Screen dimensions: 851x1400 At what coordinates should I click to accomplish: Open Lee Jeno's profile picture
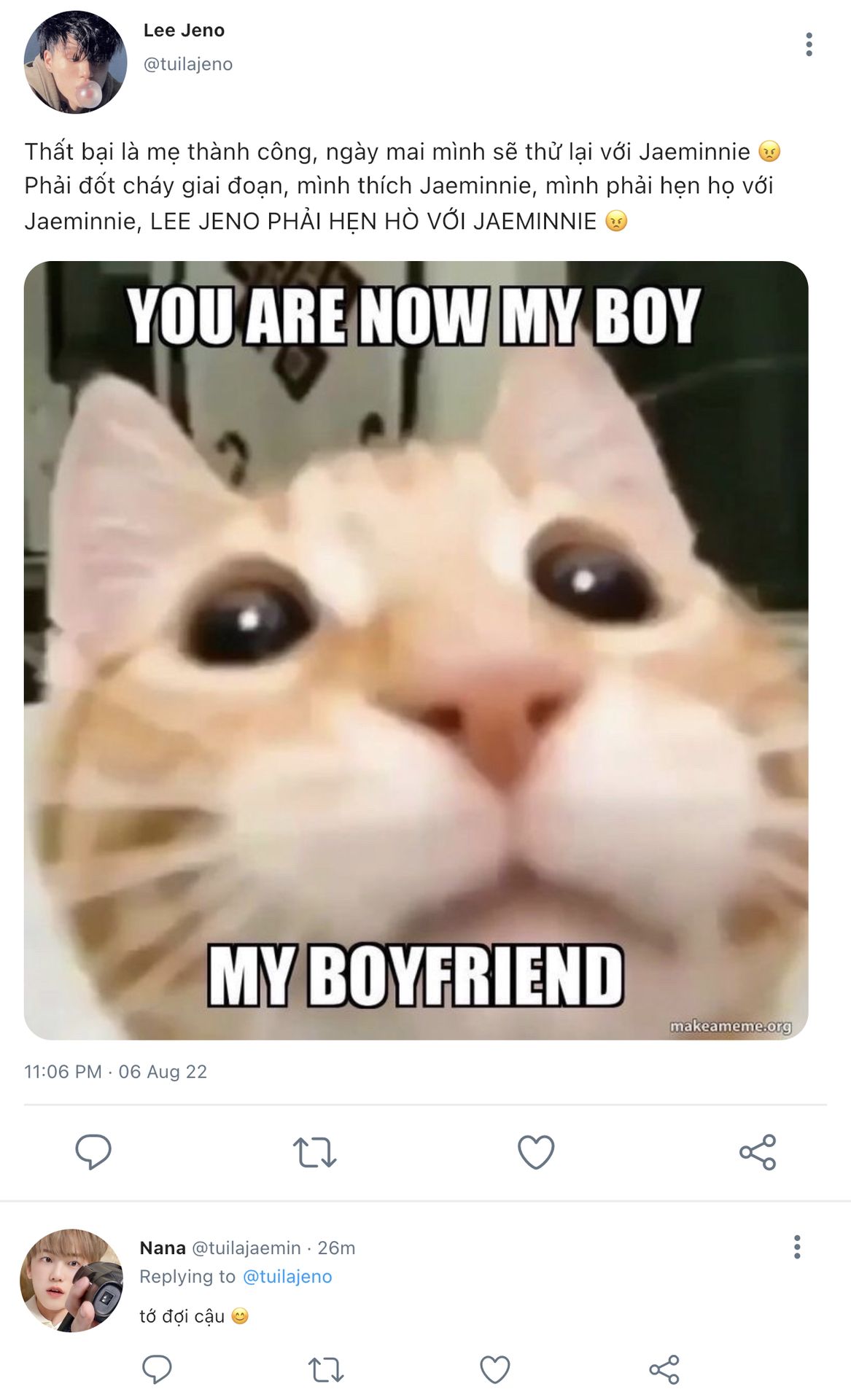(76, 62)
